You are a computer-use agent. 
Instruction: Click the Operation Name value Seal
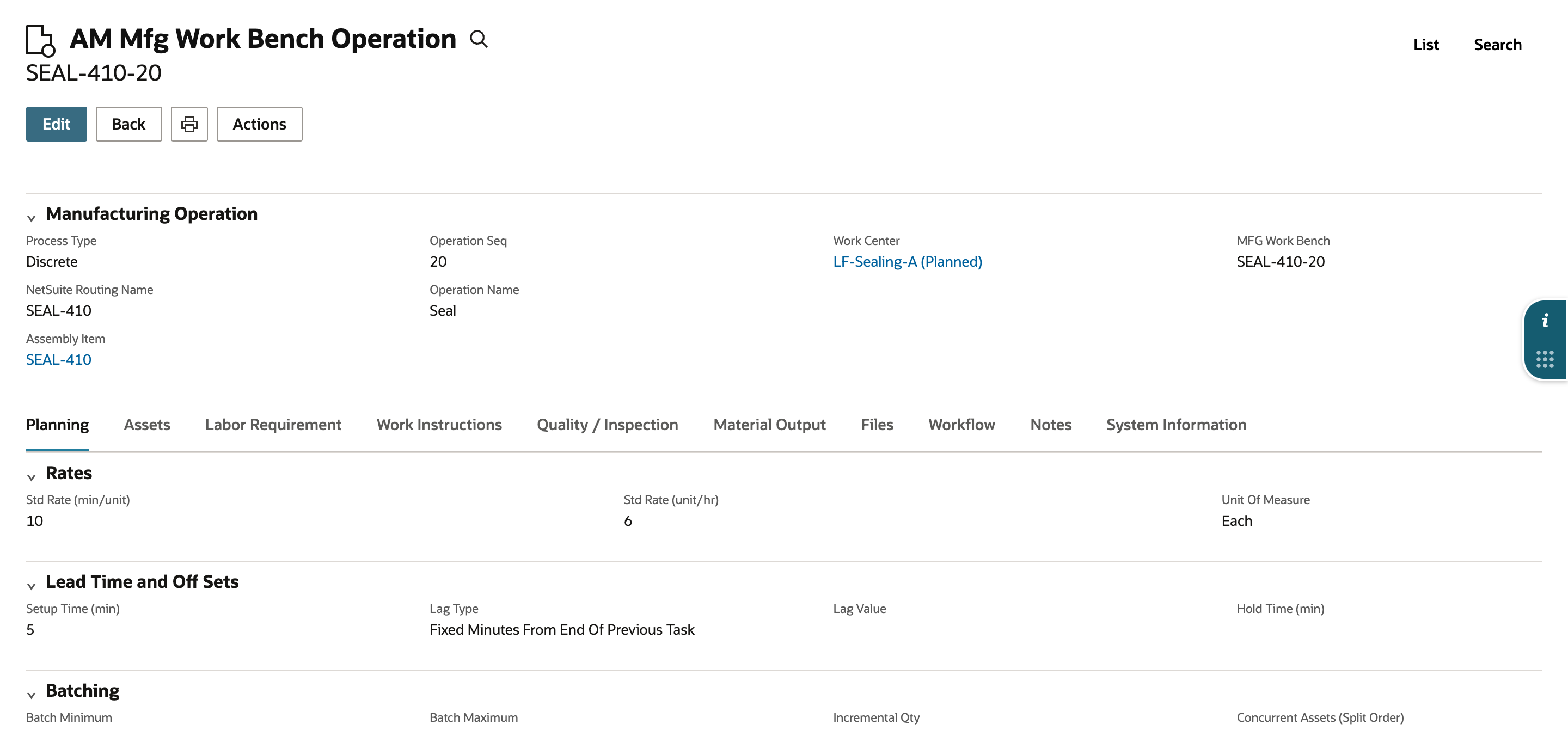[x=443, y=311]
